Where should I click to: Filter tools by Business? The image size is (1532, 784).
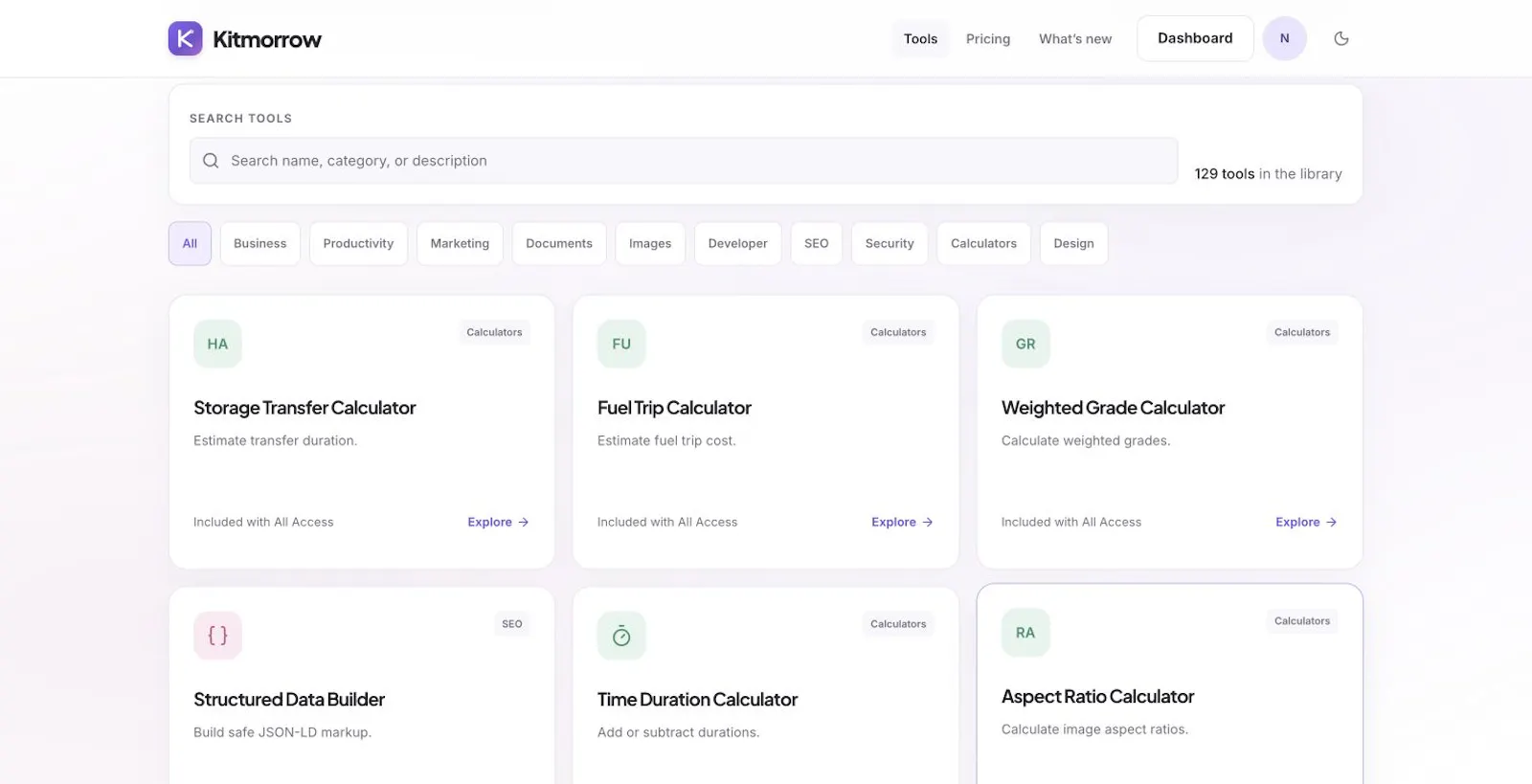[x=259, y=244]
